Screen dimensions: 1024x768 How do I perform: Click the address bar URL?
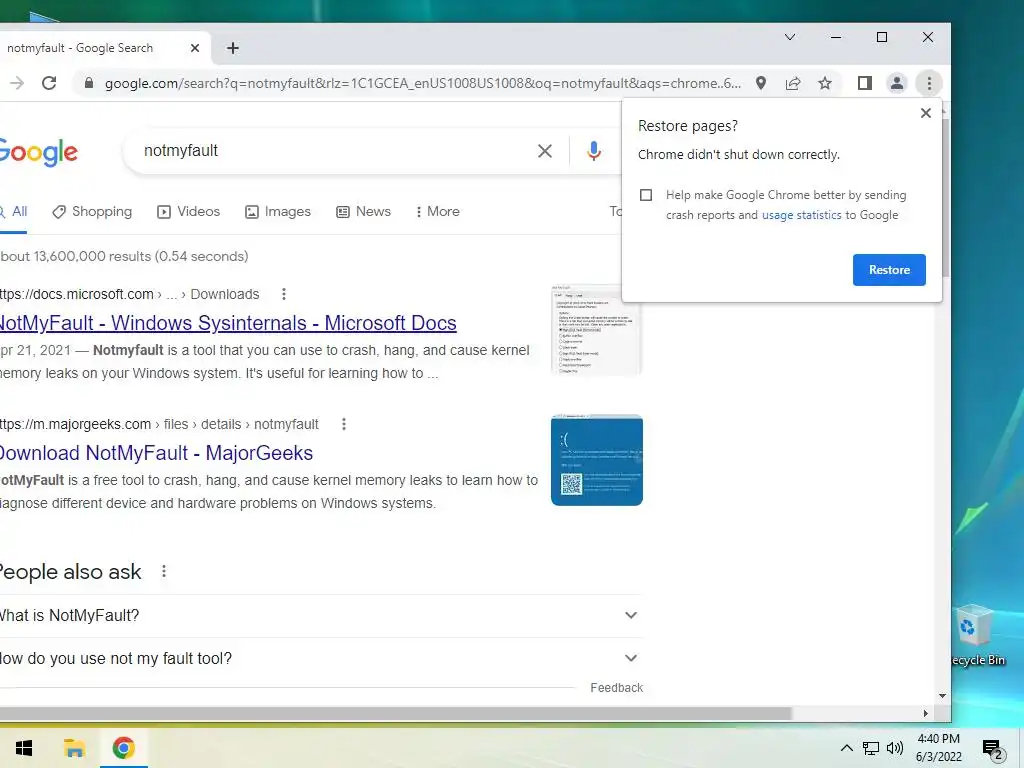pyautogui.click(x=423, y=83)
